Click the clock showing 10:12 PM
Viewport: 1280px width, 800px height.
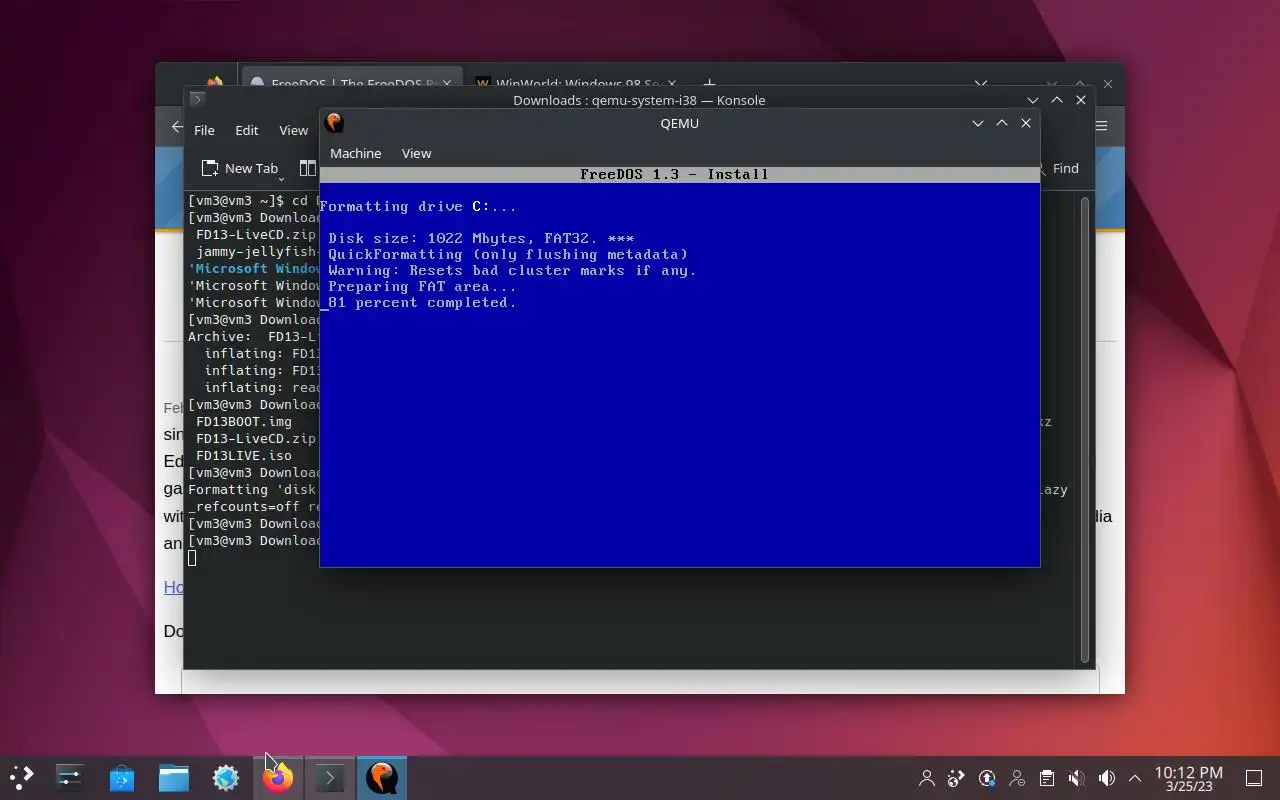[x=1188, y=778]
